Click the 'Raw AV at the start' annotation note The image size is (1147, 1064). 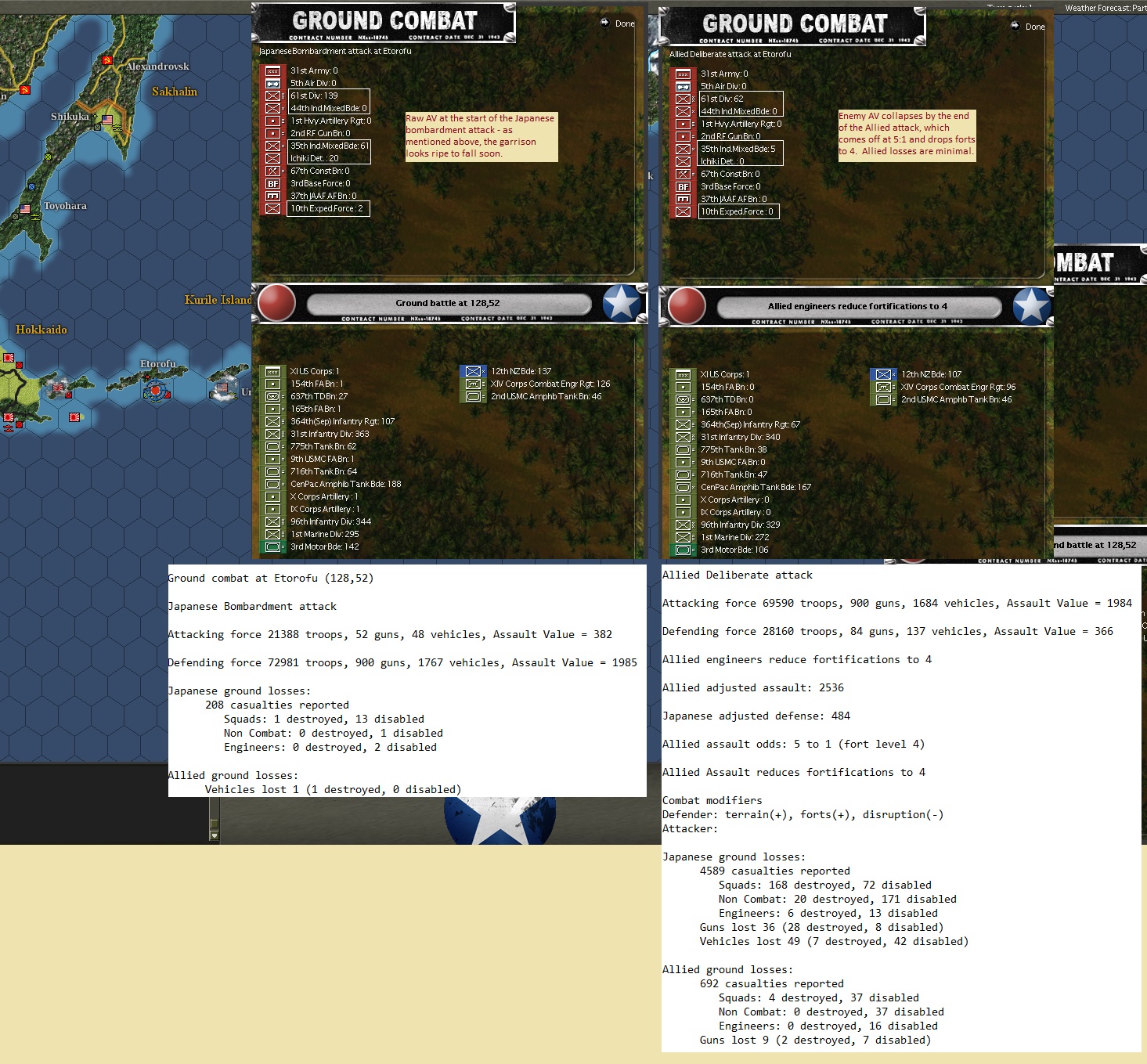481,136
